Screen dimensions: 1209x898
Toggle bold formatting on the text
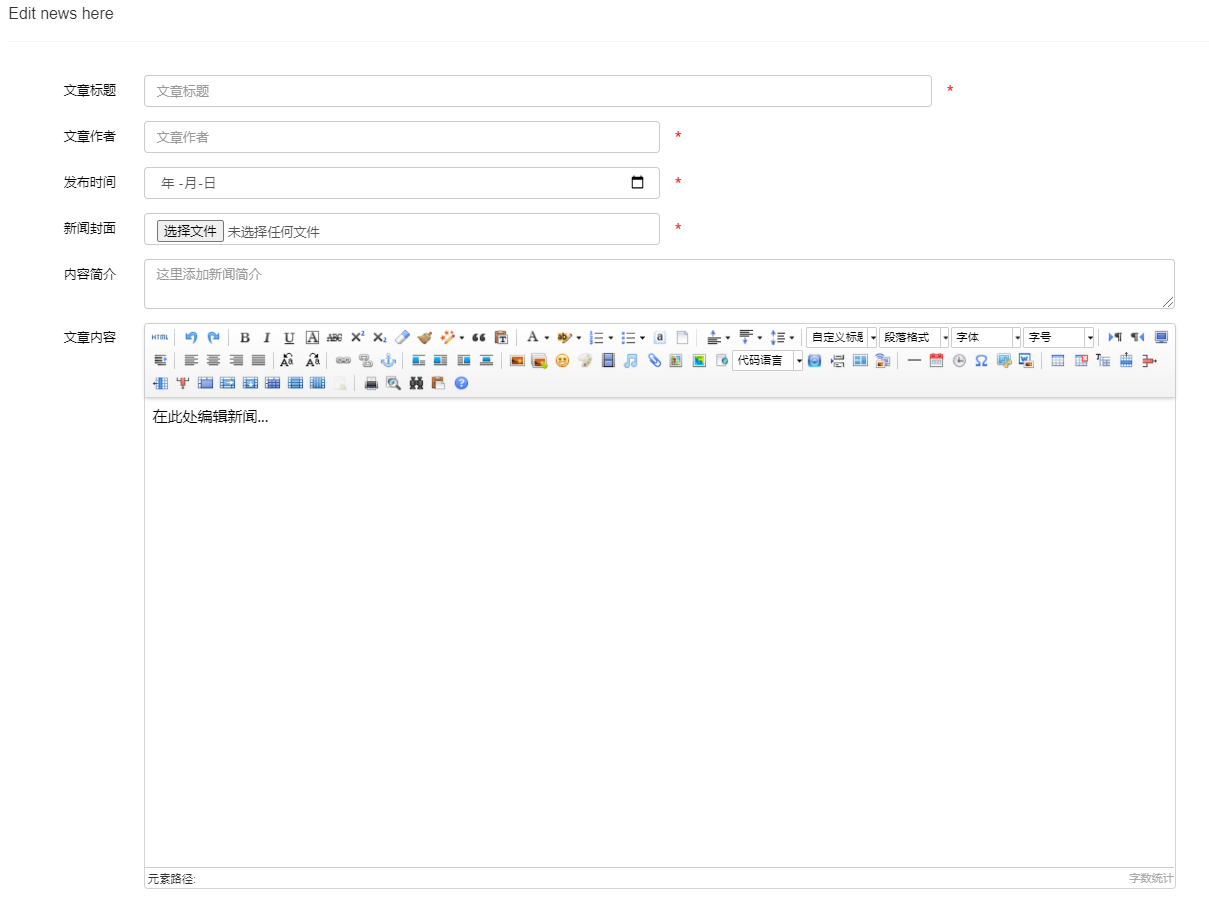245,337
